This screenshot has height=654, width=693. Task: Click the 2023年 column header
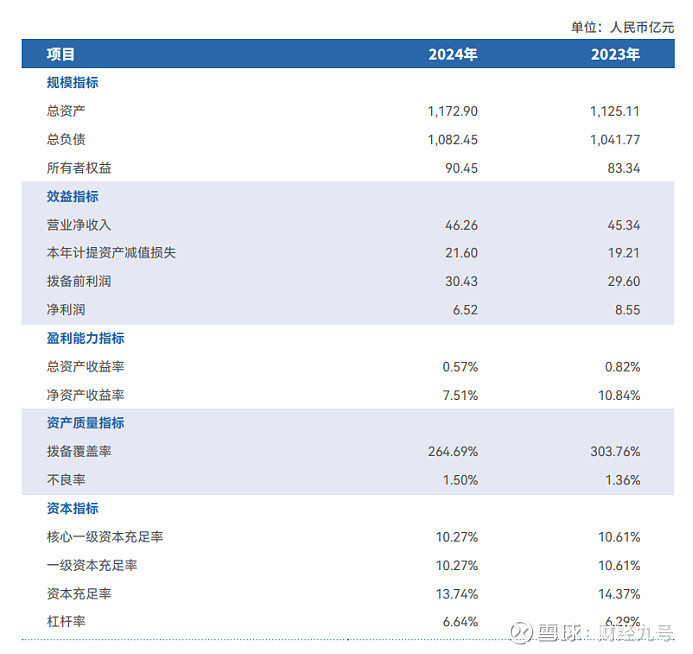click(615, 54)
